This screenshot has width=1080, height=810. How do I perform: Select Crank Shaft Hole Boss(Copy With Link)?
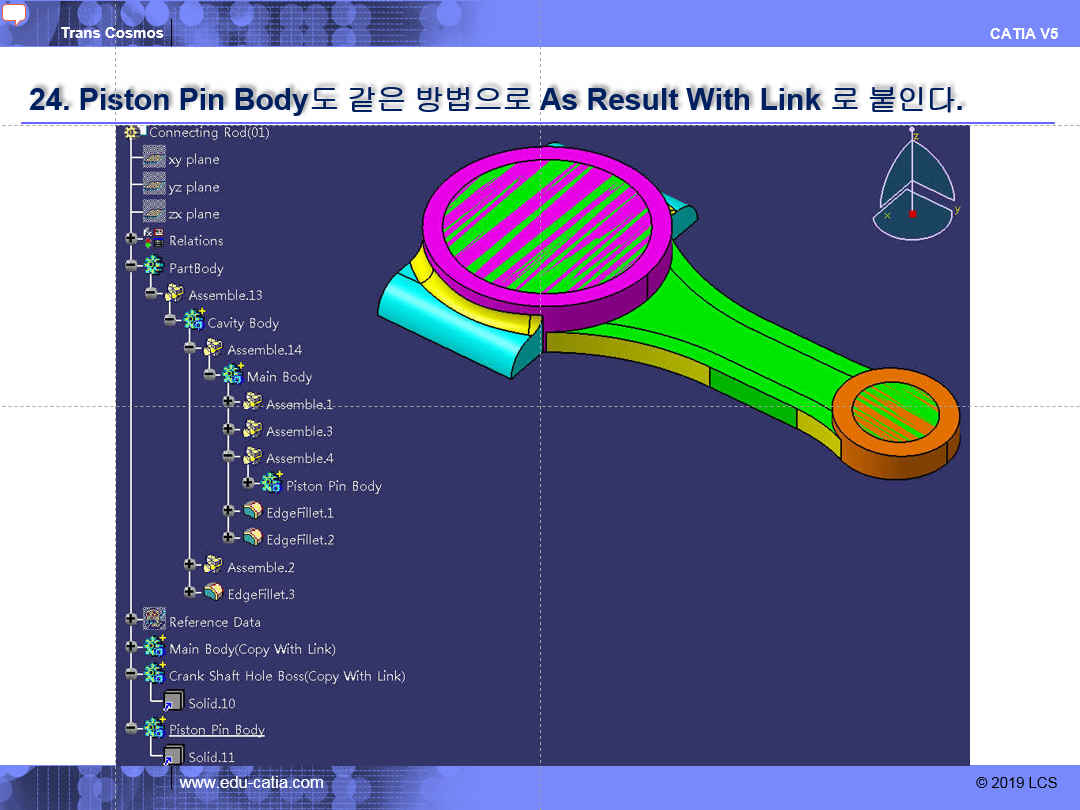286,676
